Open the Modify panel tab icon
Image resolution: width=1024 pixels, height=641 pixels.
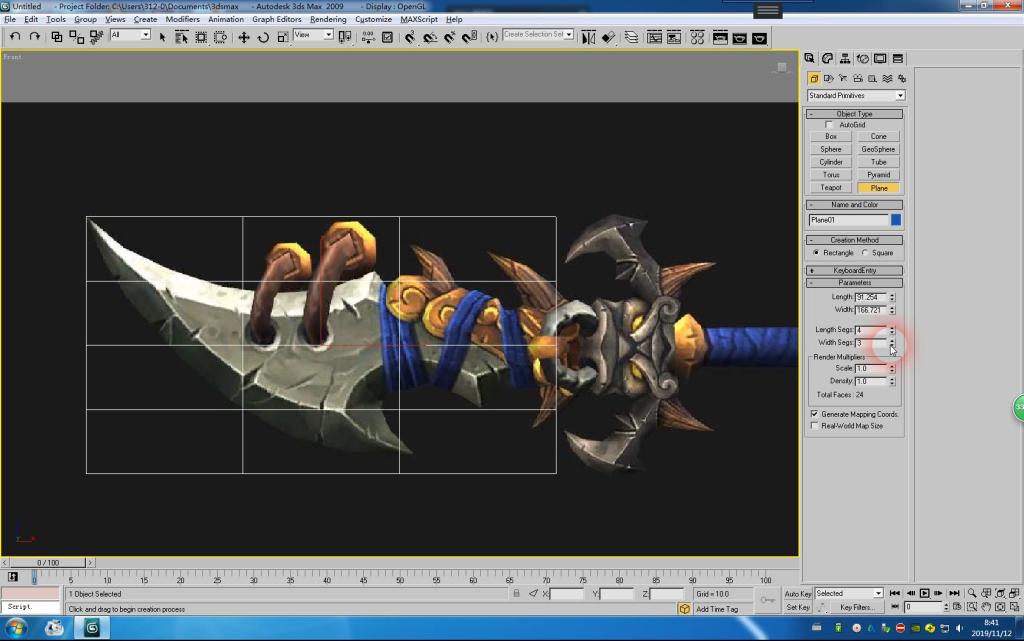[828, 58]
